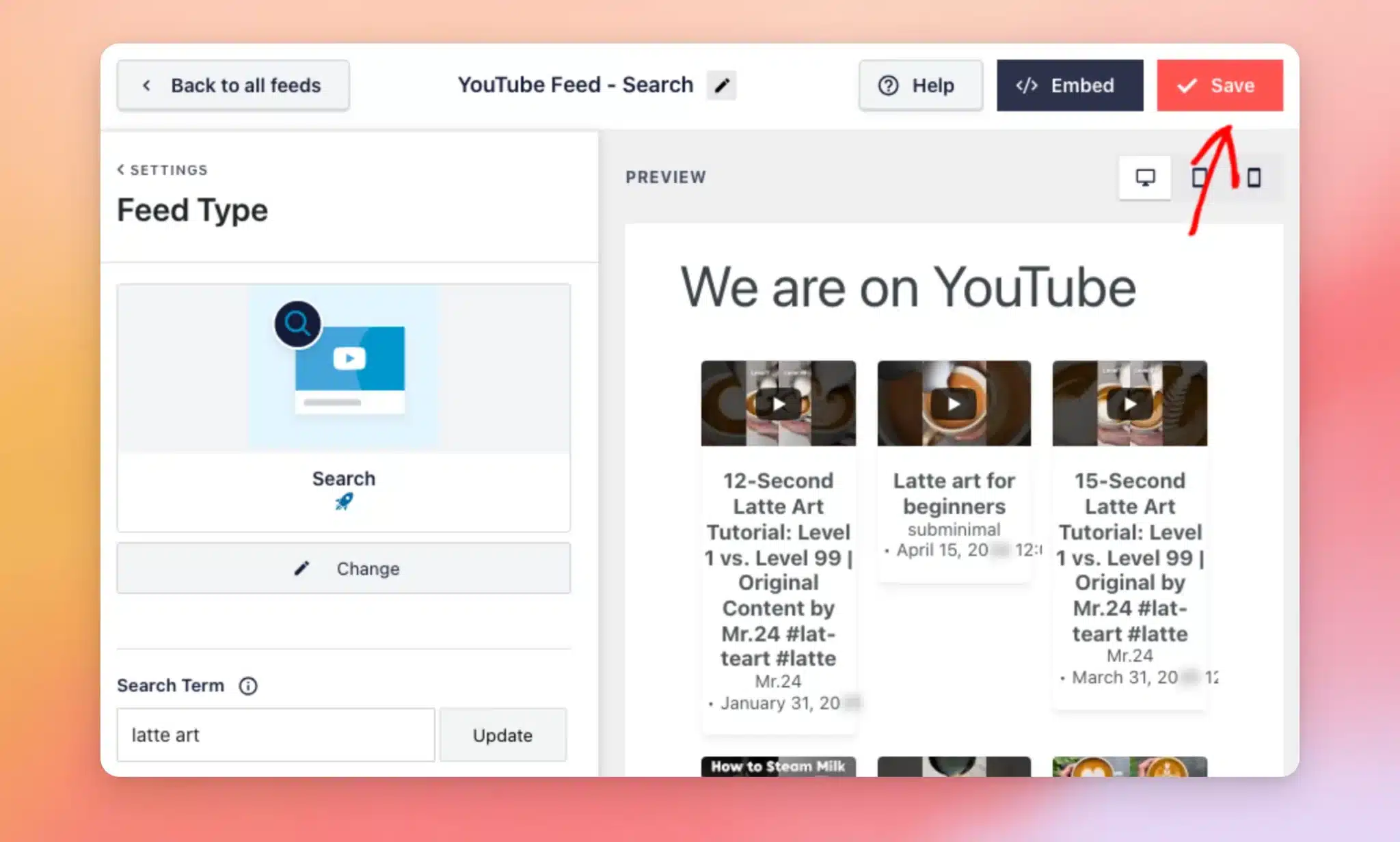
Task: Click the 'Latte art for beginners' title
Action: click(x=954, y=493)
